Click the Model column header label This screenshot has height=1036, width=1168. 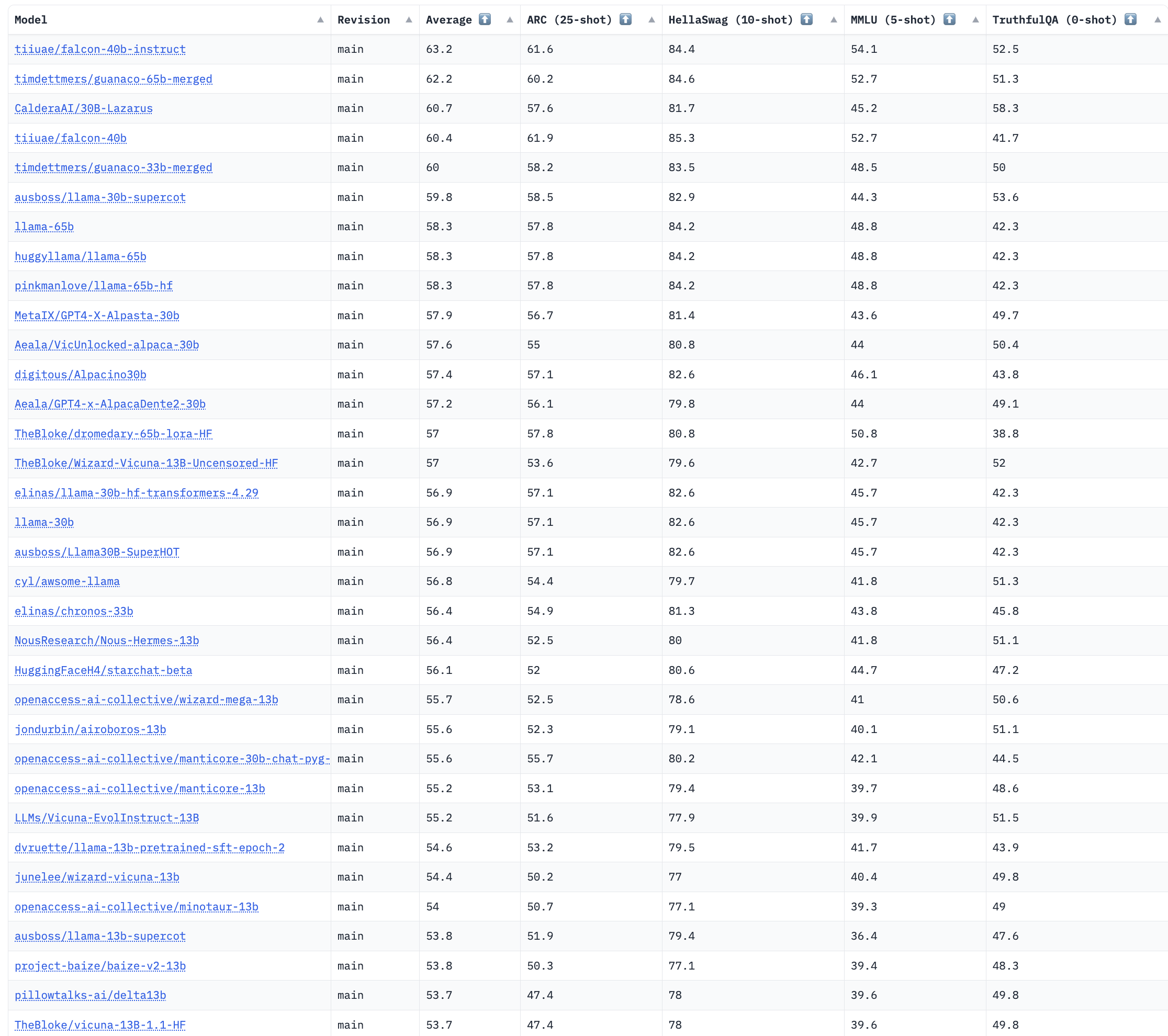[x=31, y=20]
